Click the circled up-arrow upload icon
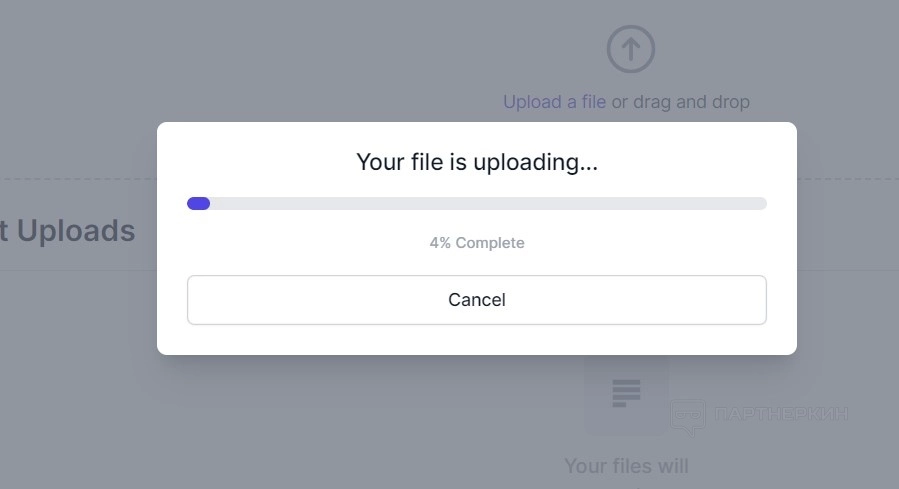Screen dimensions: 899x489 pos(630,49)
